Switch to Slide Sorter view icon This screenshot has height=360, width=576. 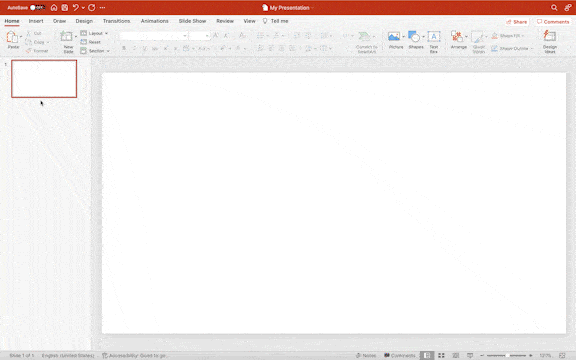(x=441, y=356)
